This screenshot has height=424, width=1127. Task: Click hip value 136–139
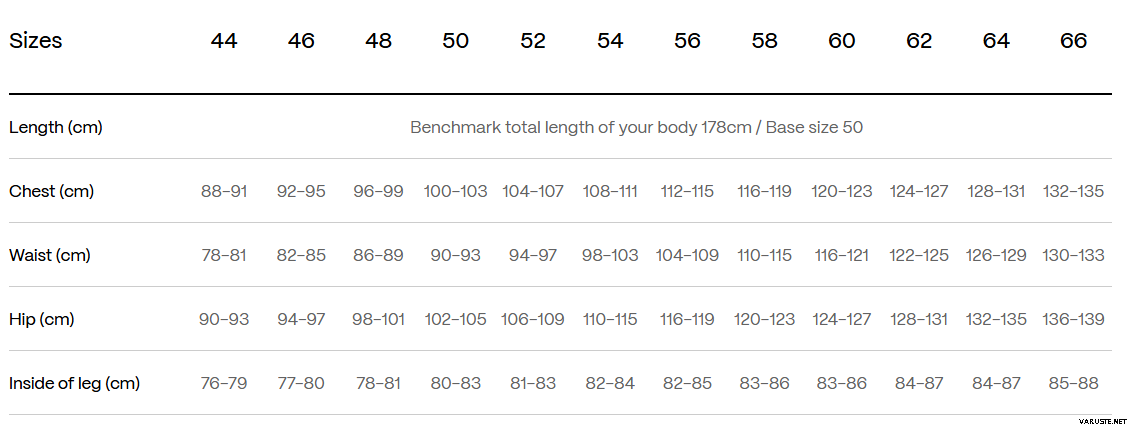pyautogui.click(x=1073, y=319)
